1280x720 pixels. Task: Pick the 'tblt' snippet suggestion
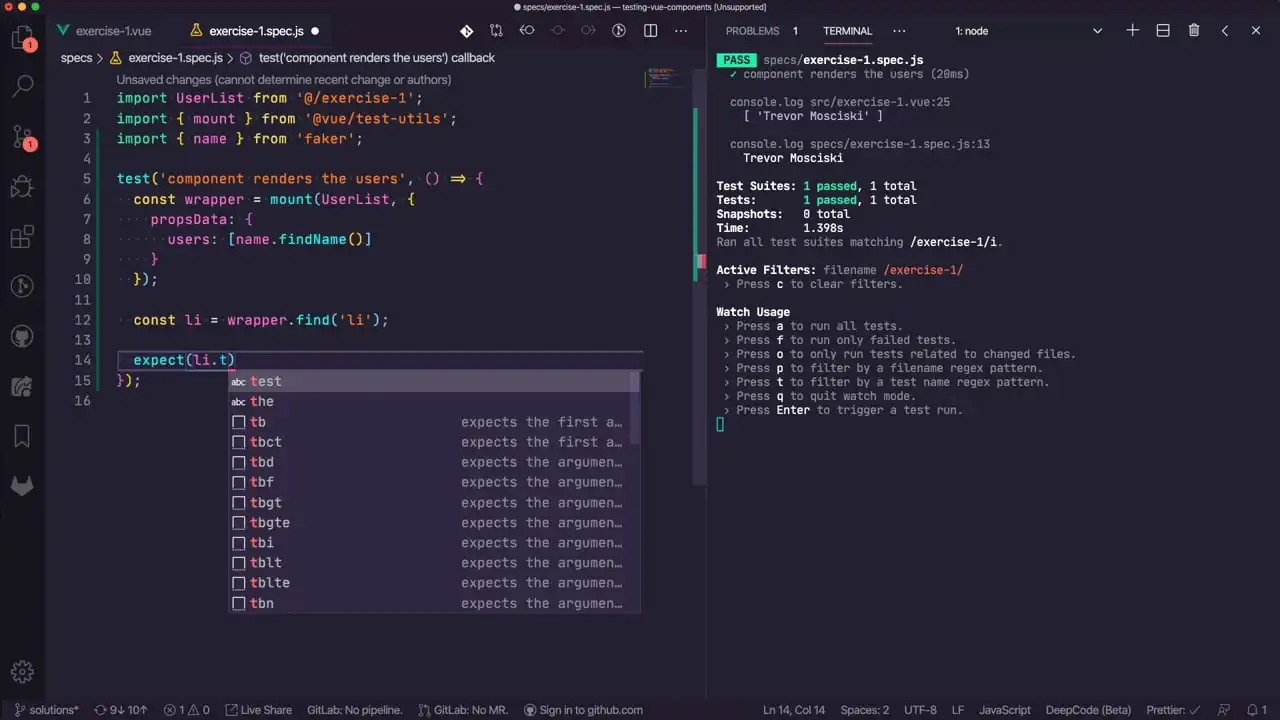click(434, 563)
